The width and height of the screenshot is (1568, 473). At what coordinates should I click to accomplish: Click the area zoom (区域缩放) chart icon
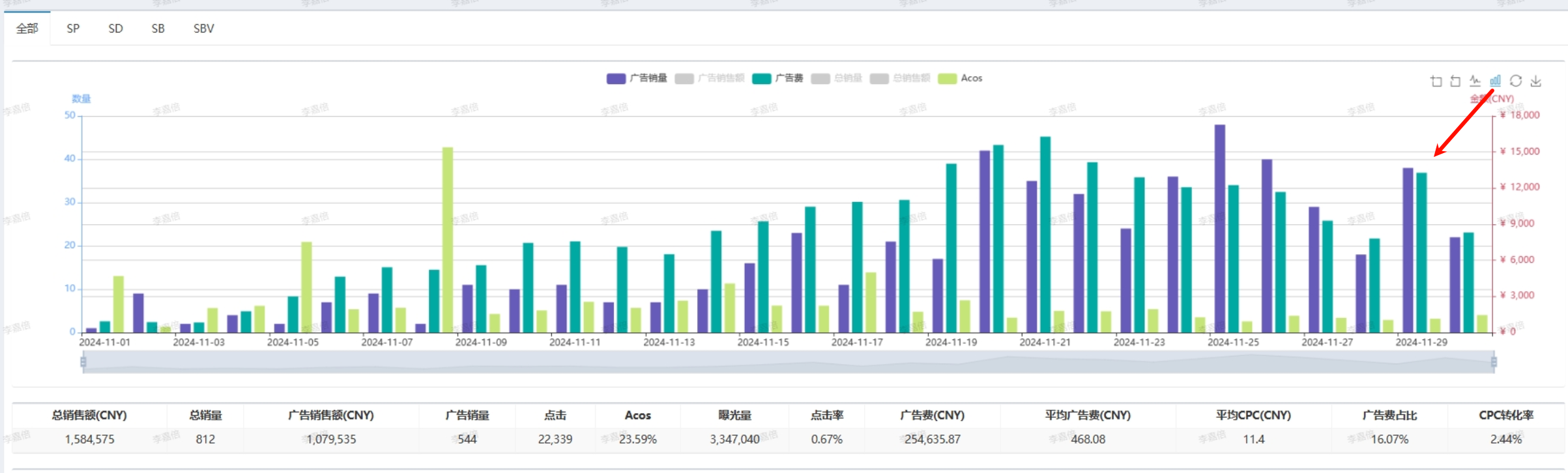[x=1436, y=81]
